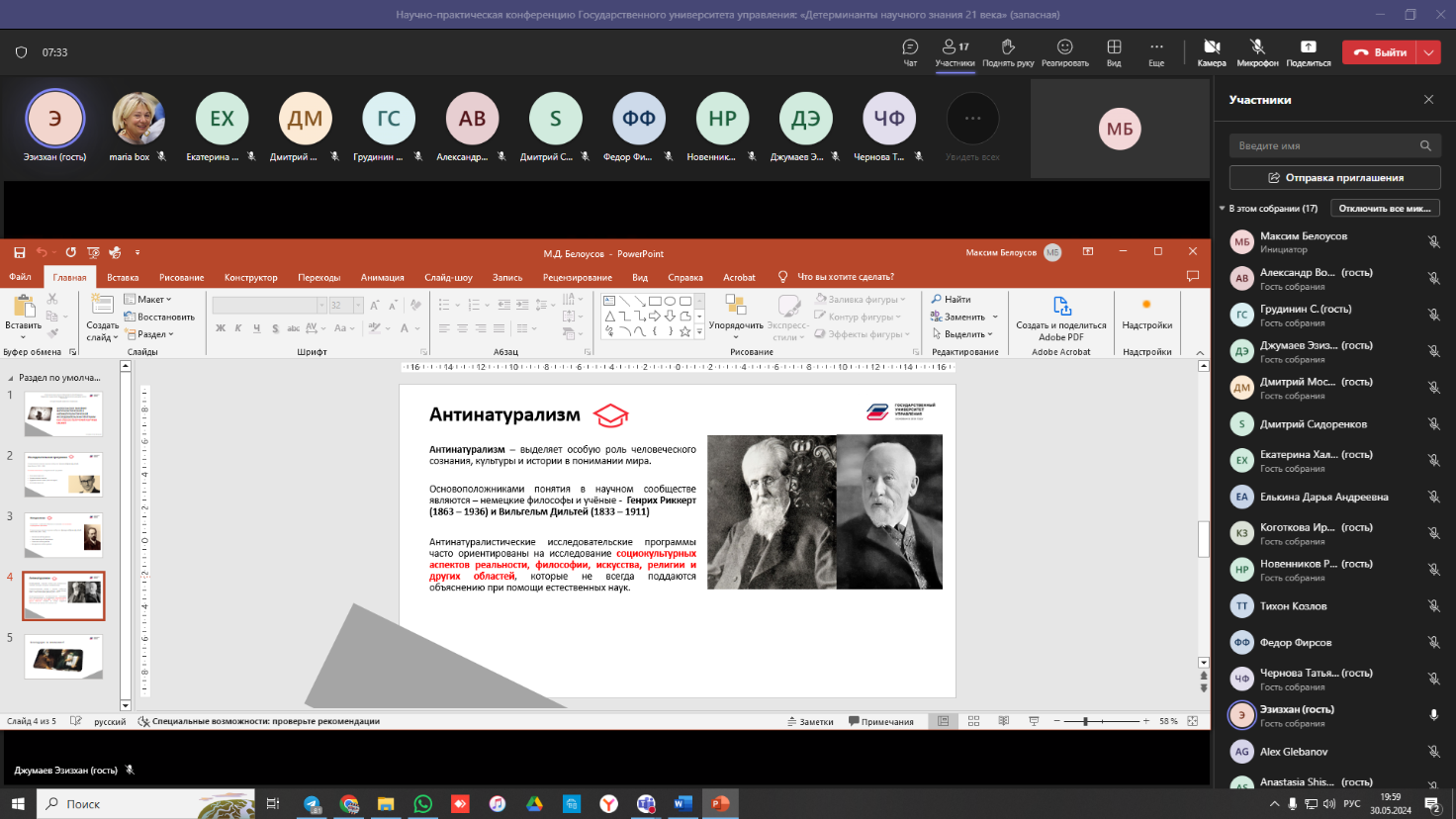Open the view layout options
This screenshot has height=819, width=1456.
1114,52
